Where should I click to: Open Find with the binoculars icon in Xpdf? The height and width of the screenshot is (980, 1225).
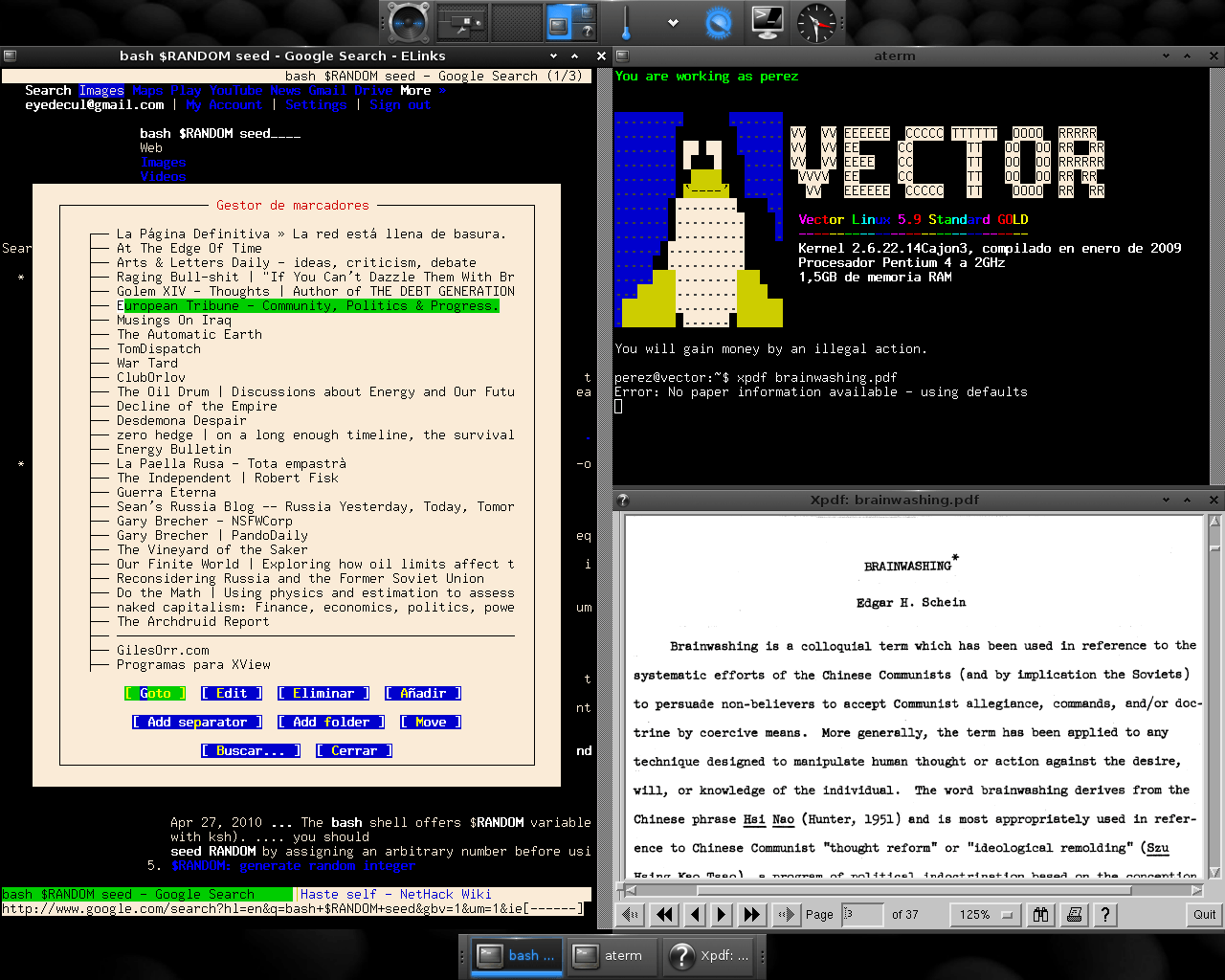tap(1041, 915)
